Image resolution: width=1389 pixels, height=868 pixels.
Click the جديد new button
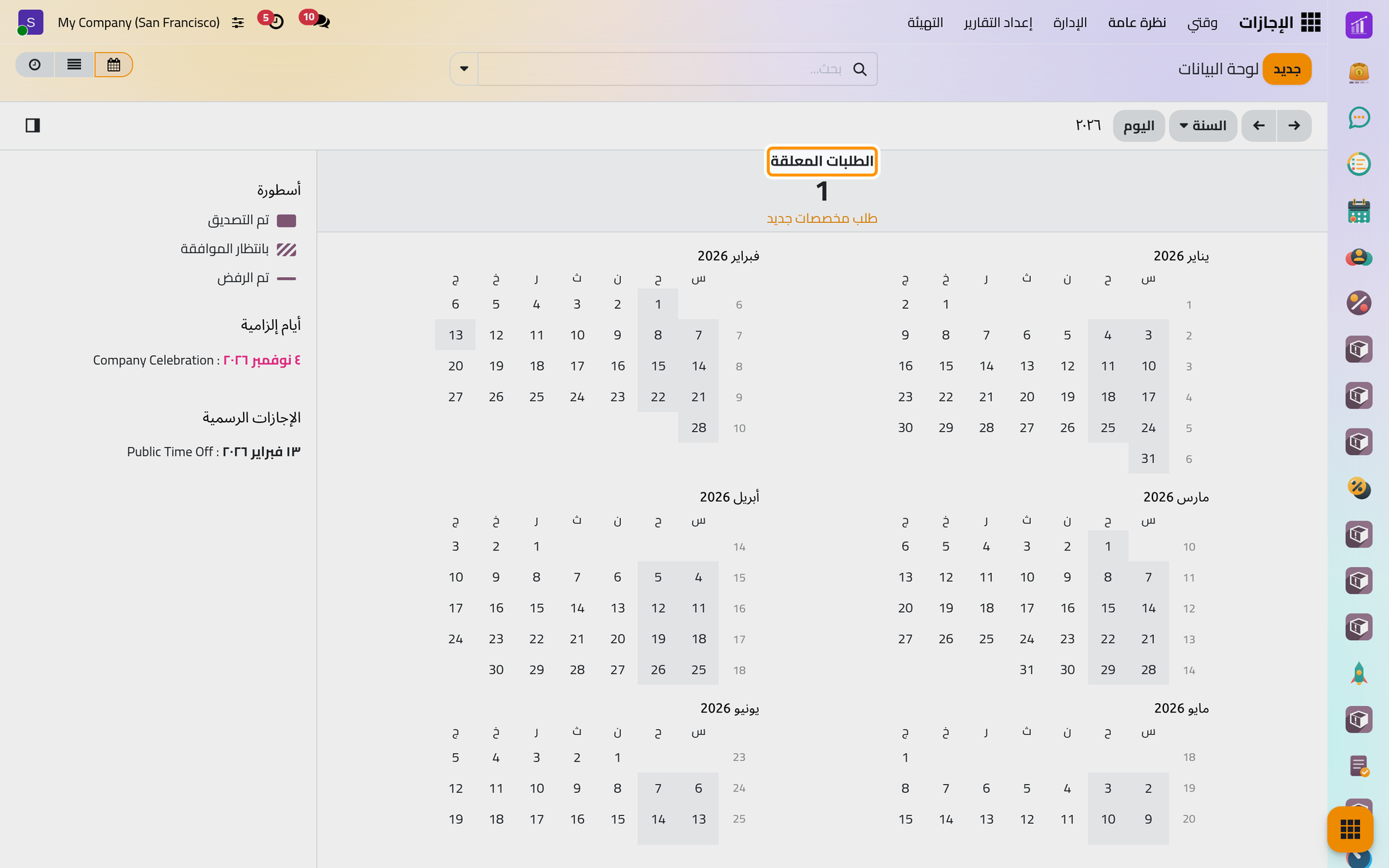click(x=1287, y=69)
